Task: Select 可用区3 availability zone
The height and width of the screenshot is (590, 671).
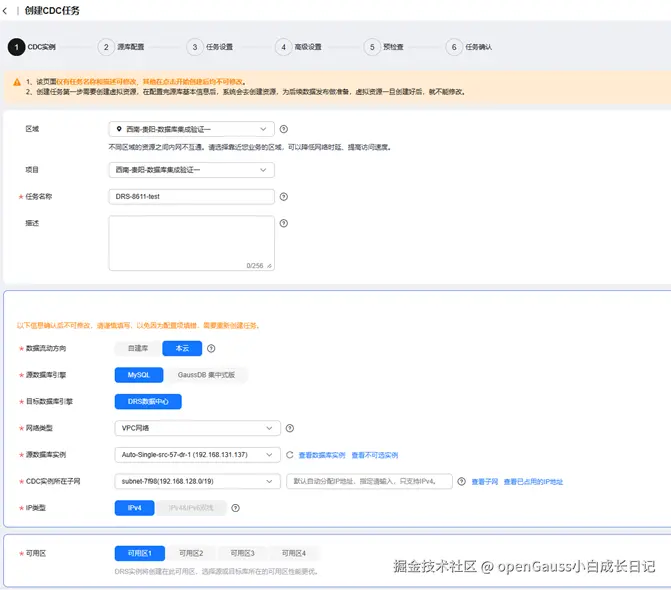Action: (242, 553)
